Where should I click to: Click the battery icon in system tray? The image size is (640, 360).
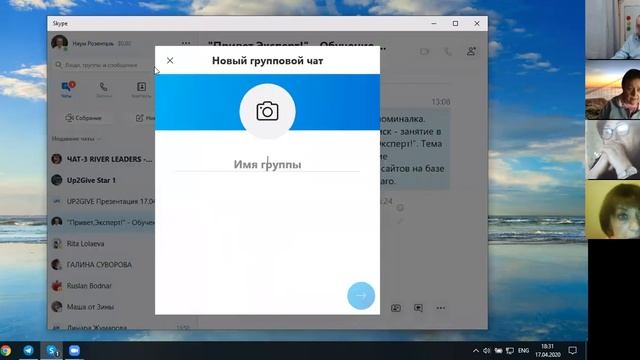click(x=498, y=351)
